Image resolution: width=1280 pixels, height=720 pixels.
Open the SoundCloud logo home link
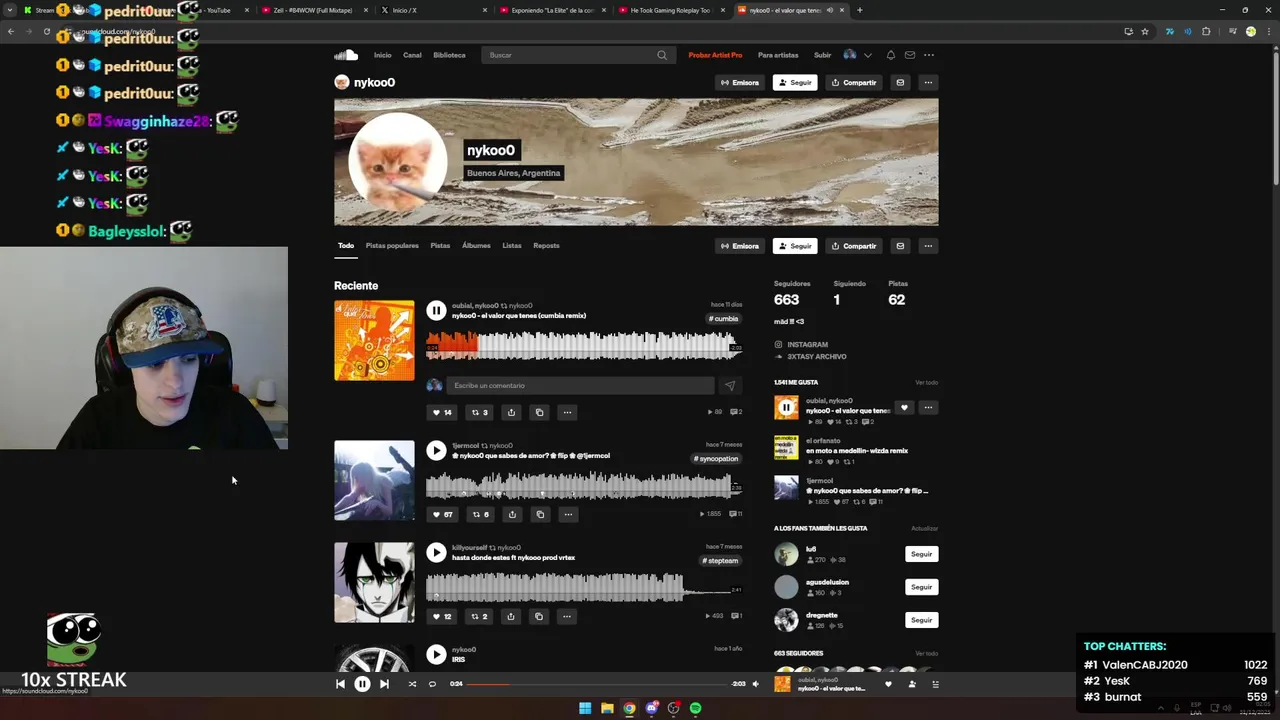pos(346,55)
